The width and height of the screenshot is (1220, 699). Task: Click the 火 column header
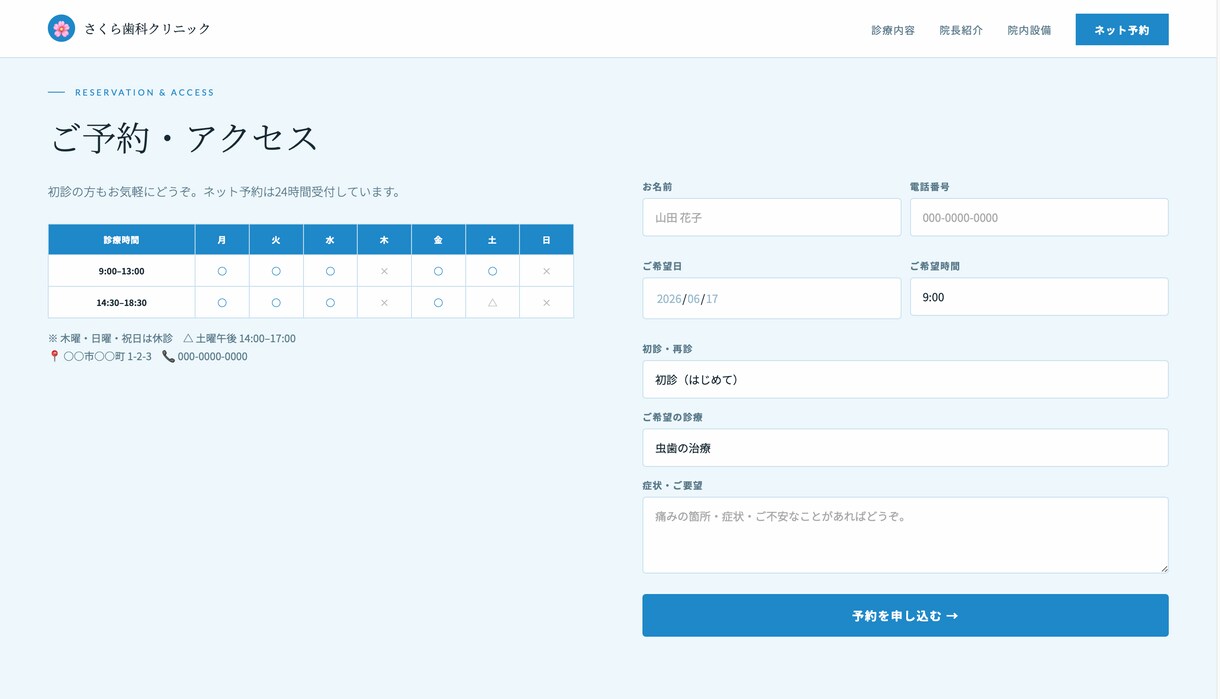click(276, 240)
